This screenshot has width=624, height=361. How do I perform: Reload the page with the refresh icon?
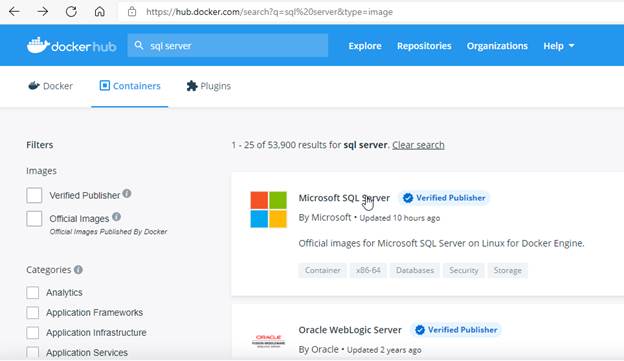[71, 12]
